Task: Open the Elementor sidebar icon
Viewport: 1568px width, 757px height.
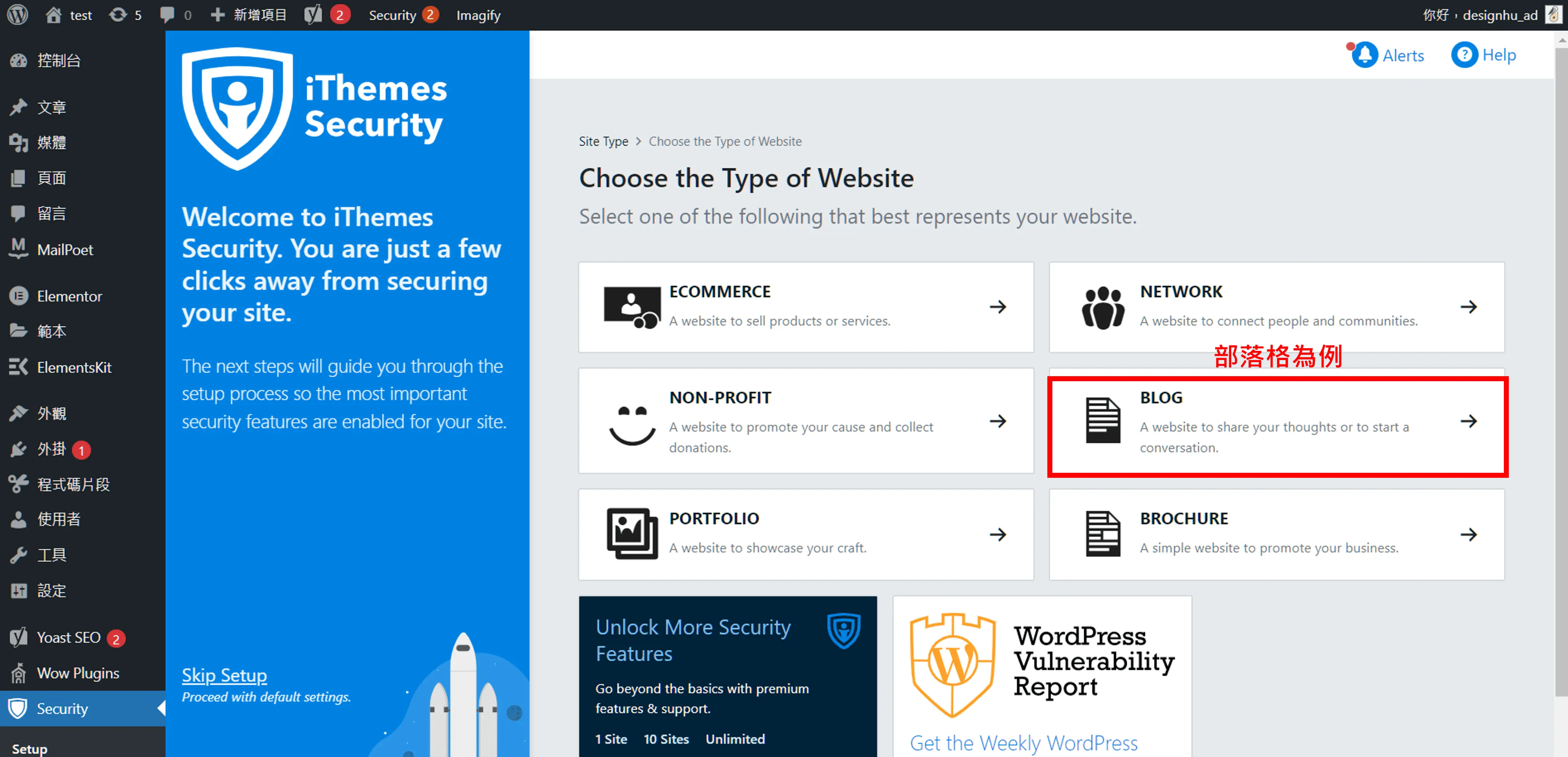Action: point(18,296)
